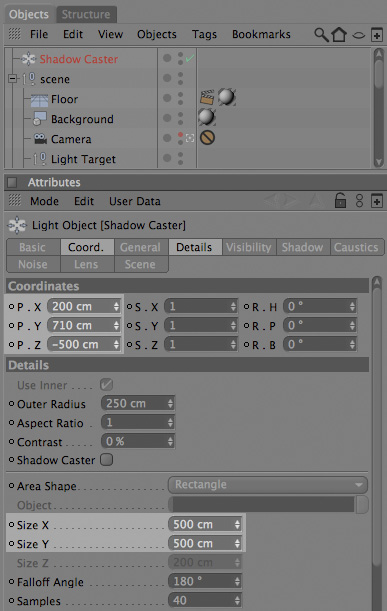Image resolution: width=387 pixels, height=611 pixels.
Task: Click the Samples stepper arrows
Action: 237,600
